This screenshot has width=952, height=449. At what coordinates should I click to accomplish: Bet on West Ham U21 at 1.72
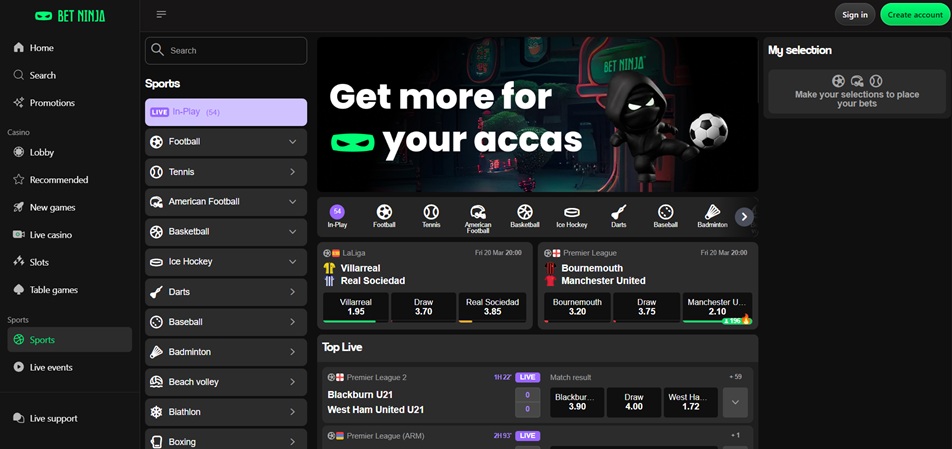click(x=690, y=402)
